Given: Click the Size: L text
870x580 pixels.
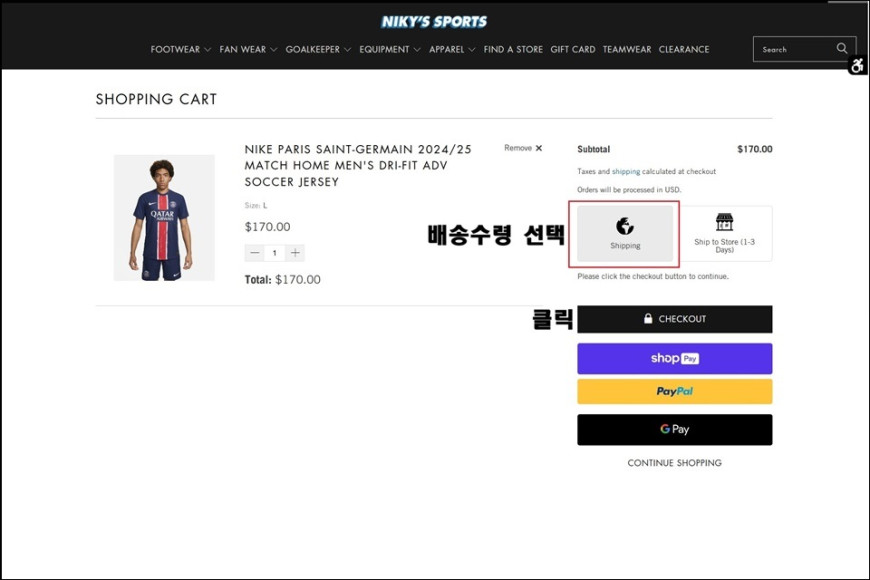Looking at the screenshot, I should pos(256,205).
